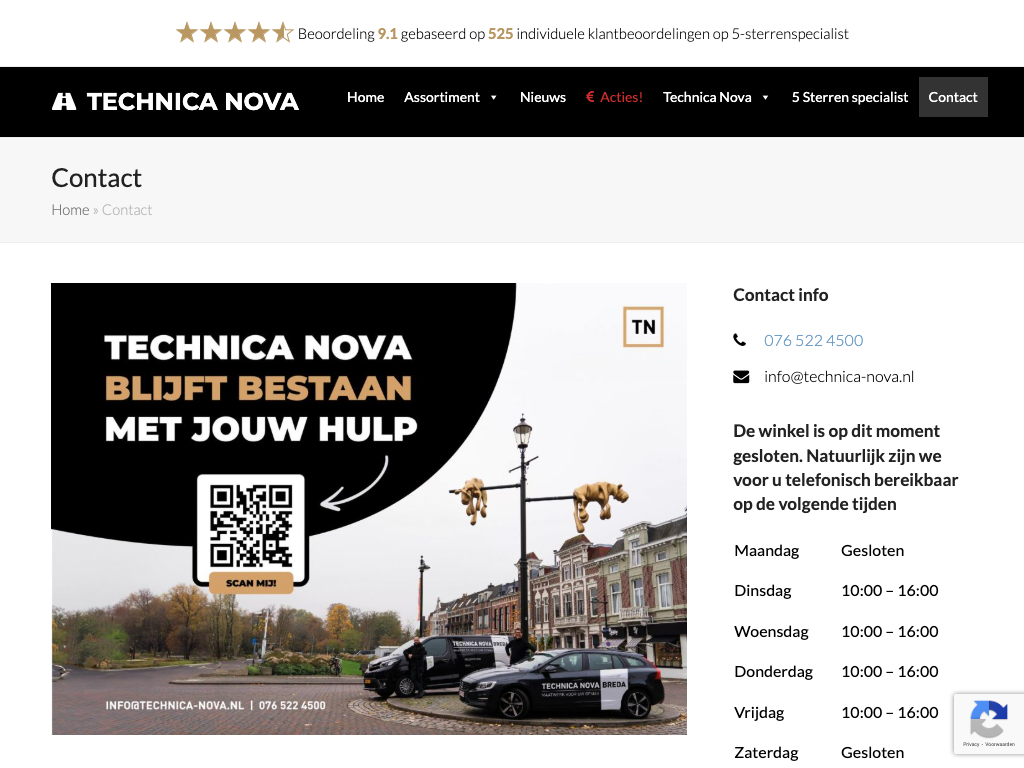Click the SCAN MIJ! label

251,583
